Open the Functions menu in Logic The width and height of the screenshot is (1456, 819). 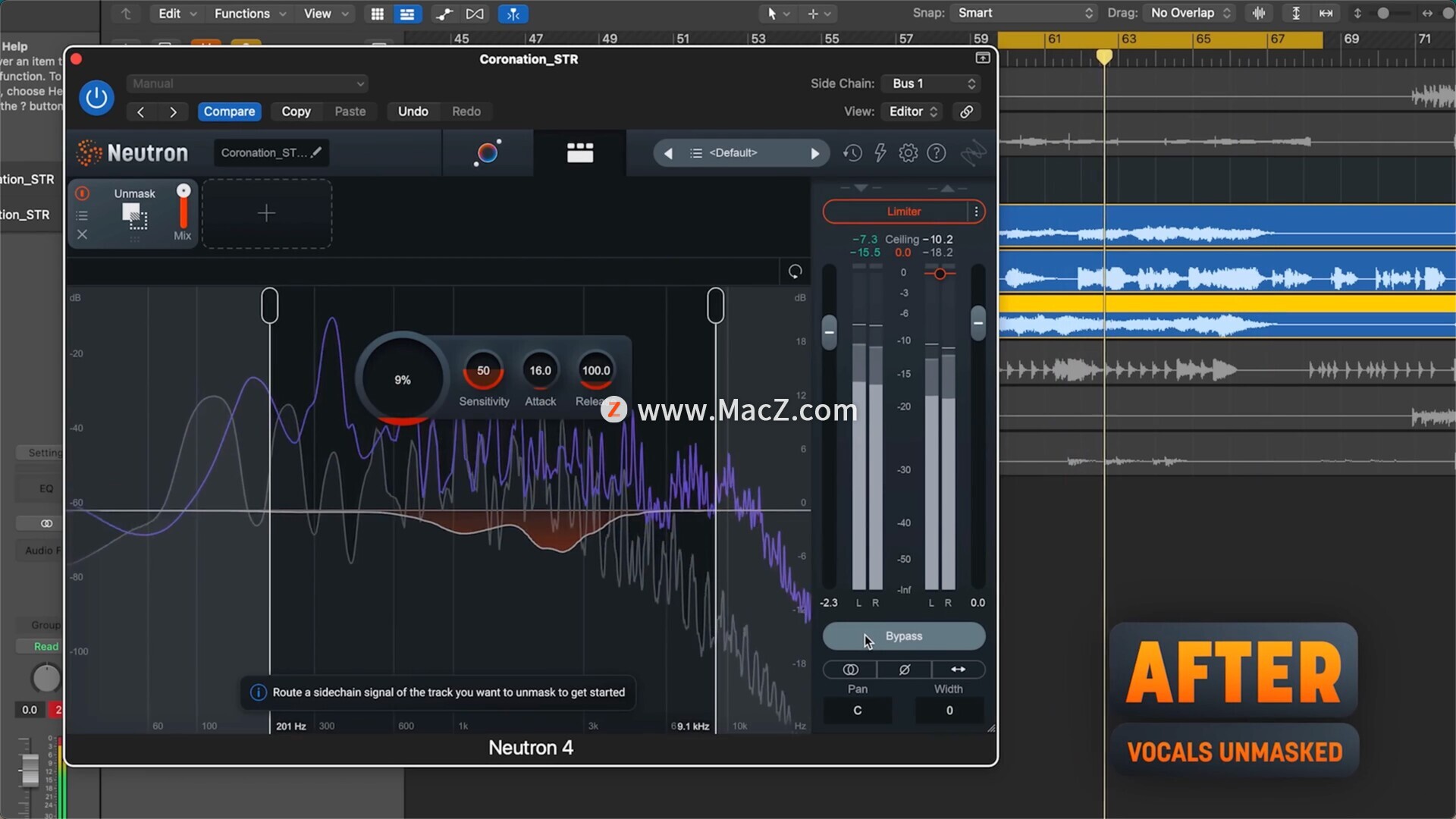249,14
